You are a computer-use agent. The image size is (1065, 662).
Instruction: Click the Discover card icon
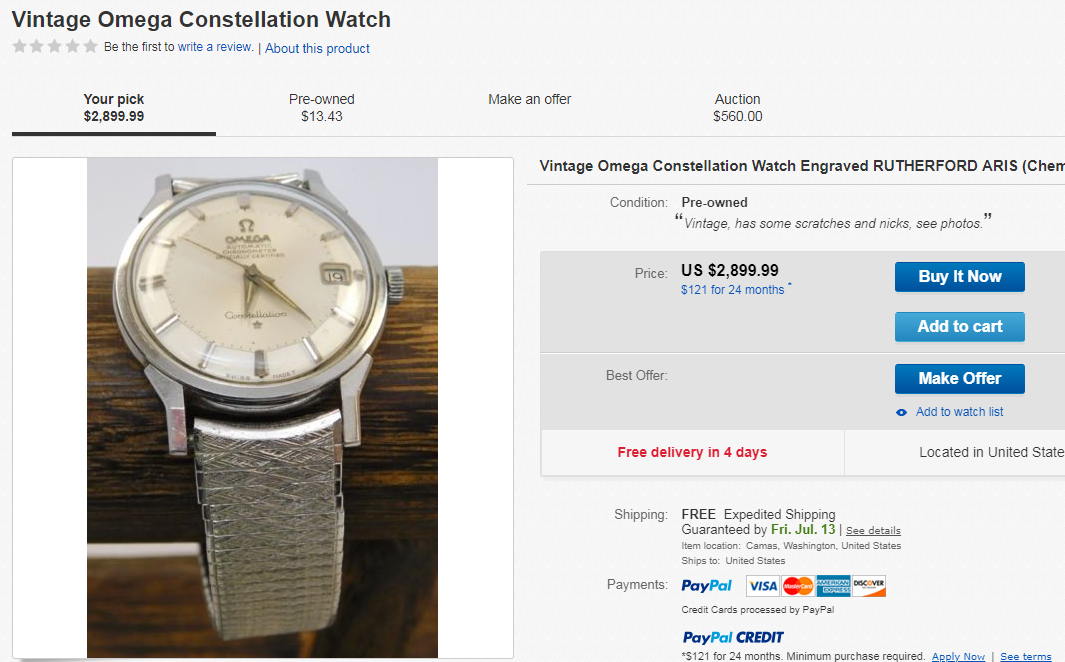(x=869, y=586)
